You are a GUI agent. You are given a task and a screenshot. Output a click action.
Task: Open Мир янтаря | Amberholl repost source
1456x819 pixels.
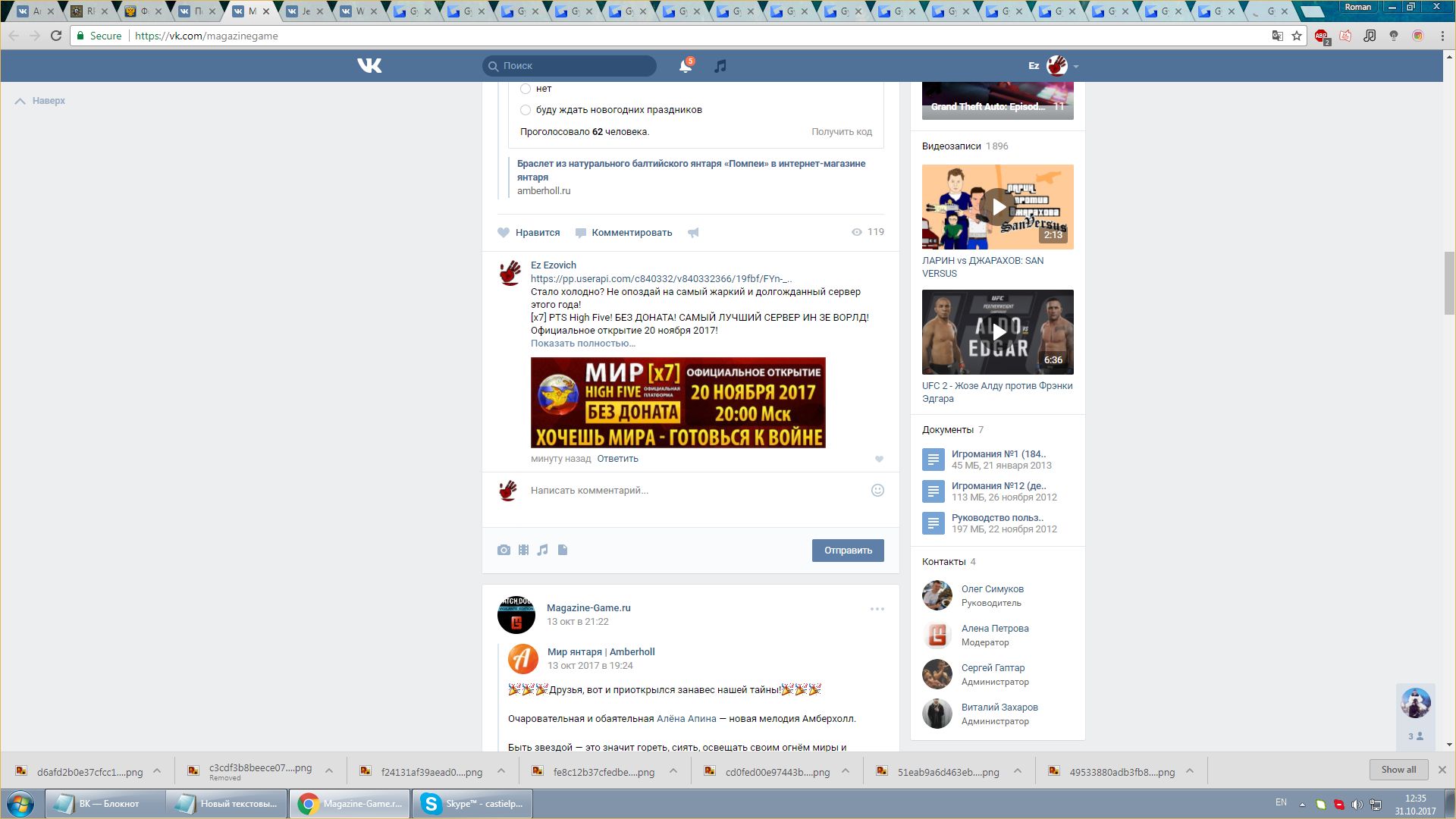(x=601, y=652)
